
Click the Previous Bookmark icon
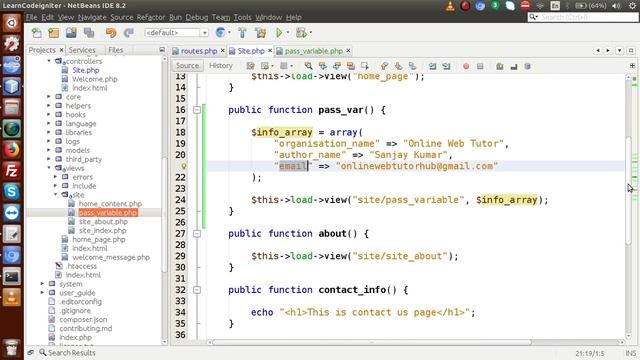[384, 66]
